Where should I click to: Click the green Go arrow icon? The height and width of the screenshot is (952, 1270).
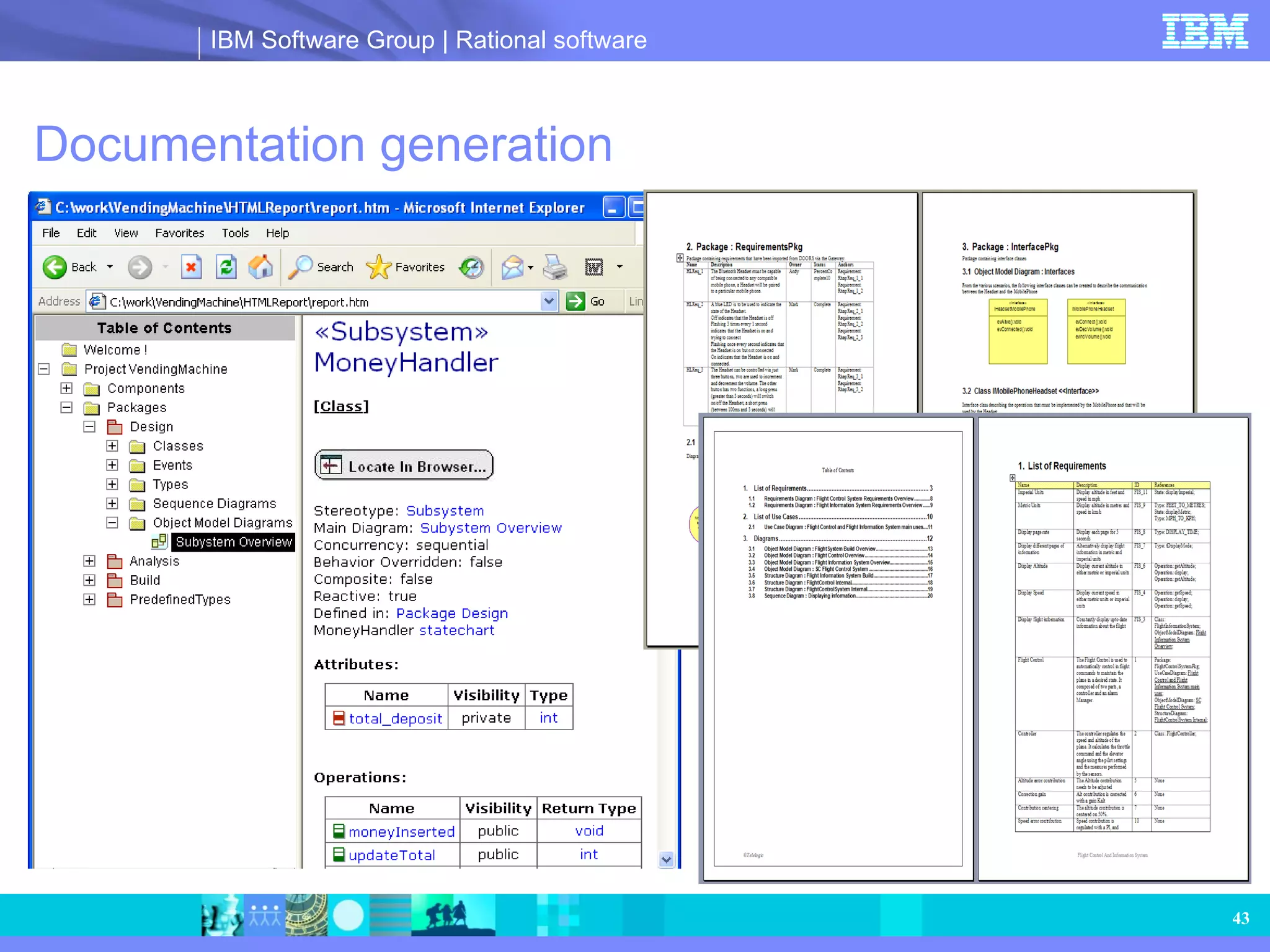tap(575, 301)
